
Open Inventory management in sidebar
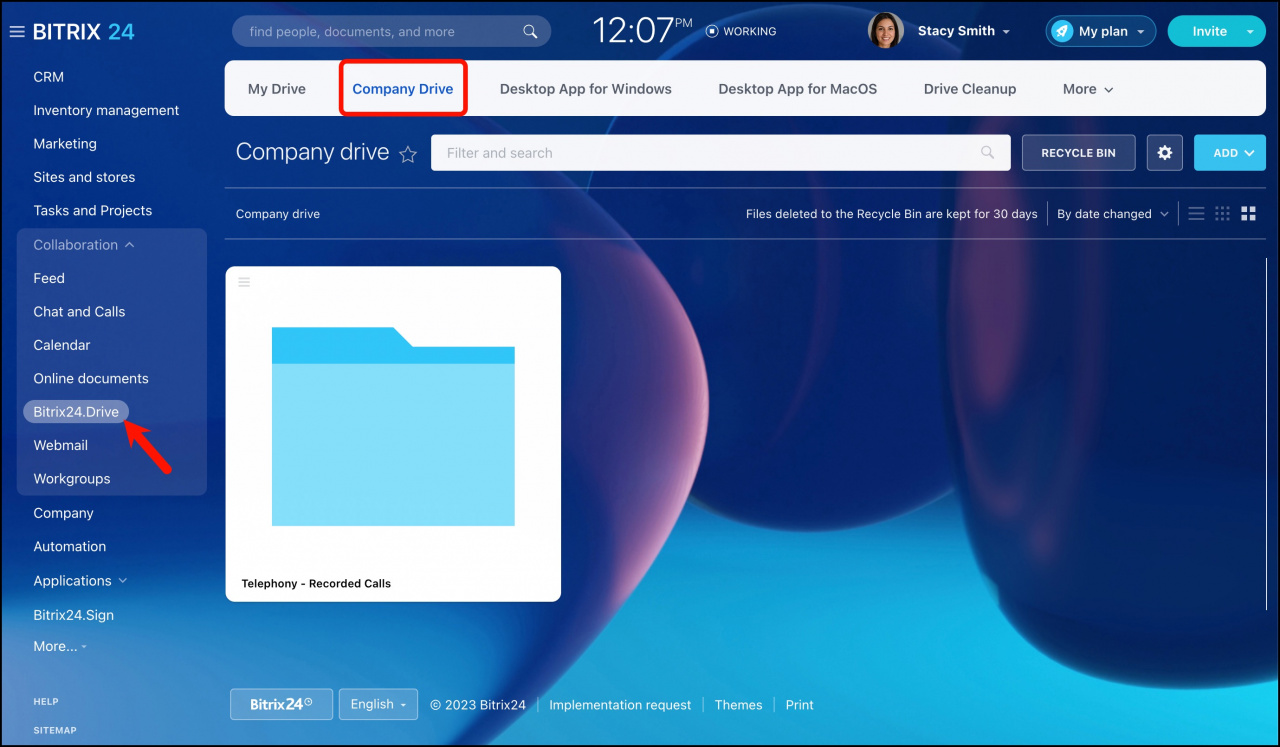point(106,110)
